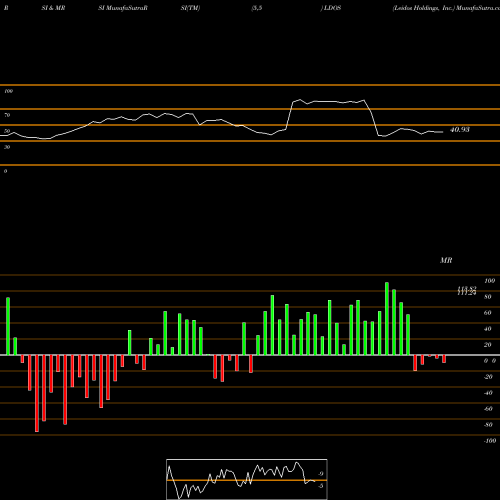
Task: Click the 80 label on MR axis
Action: [488, 297]
